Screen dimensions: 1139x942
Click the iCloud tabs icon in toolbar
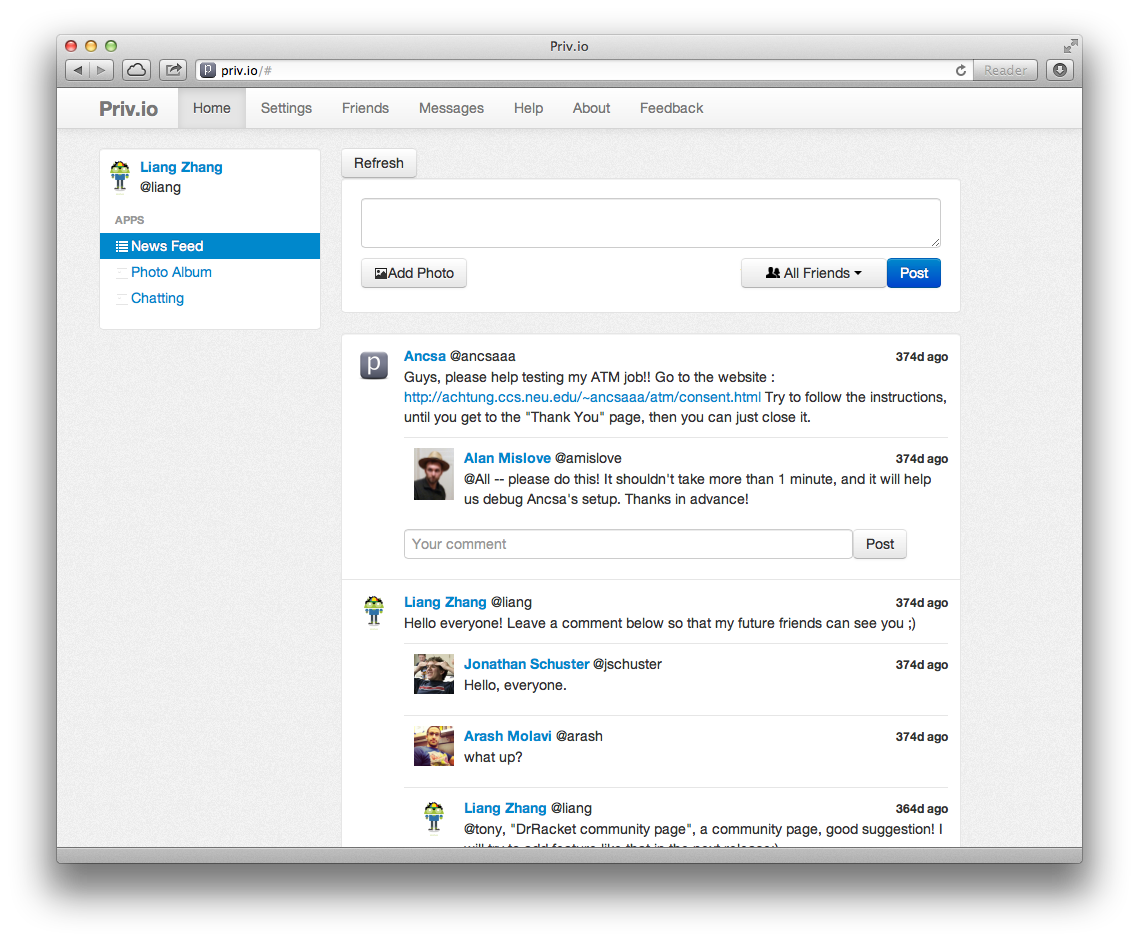point(136,70)
